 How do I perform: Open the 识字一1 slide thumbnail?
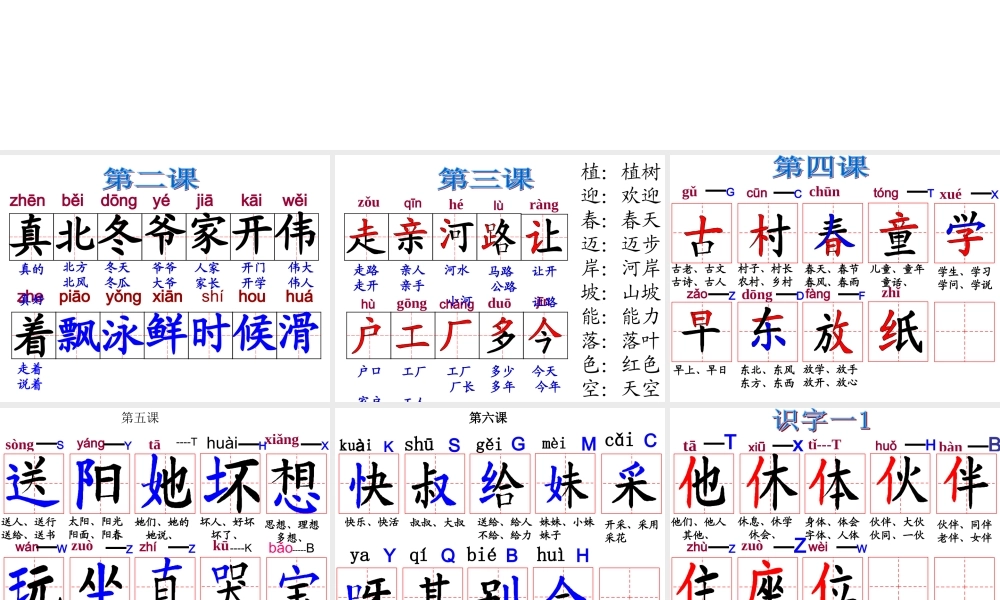835,504
